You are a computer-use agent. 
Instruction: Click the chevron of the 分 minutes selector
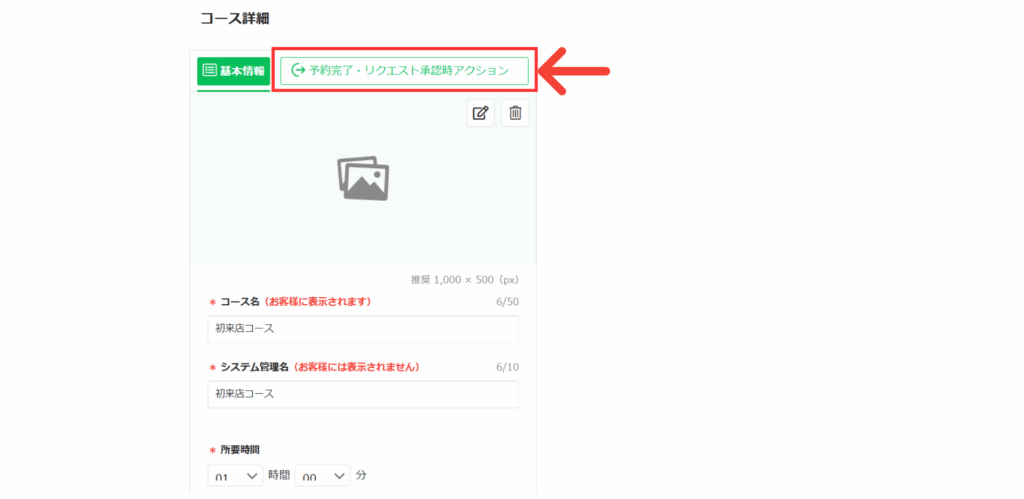339,476
